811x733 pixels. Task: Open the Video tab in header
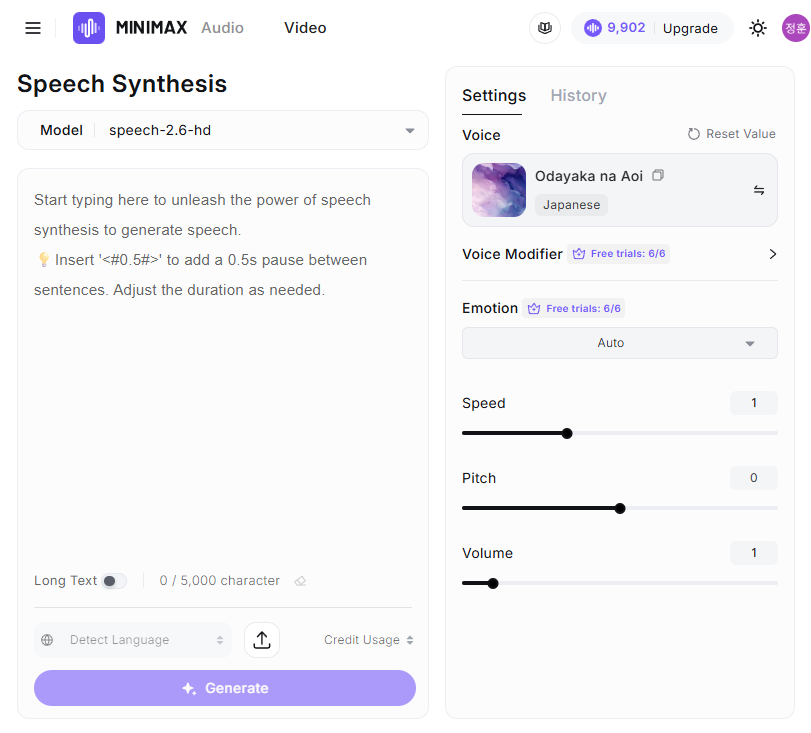click(x=305, y=28)
